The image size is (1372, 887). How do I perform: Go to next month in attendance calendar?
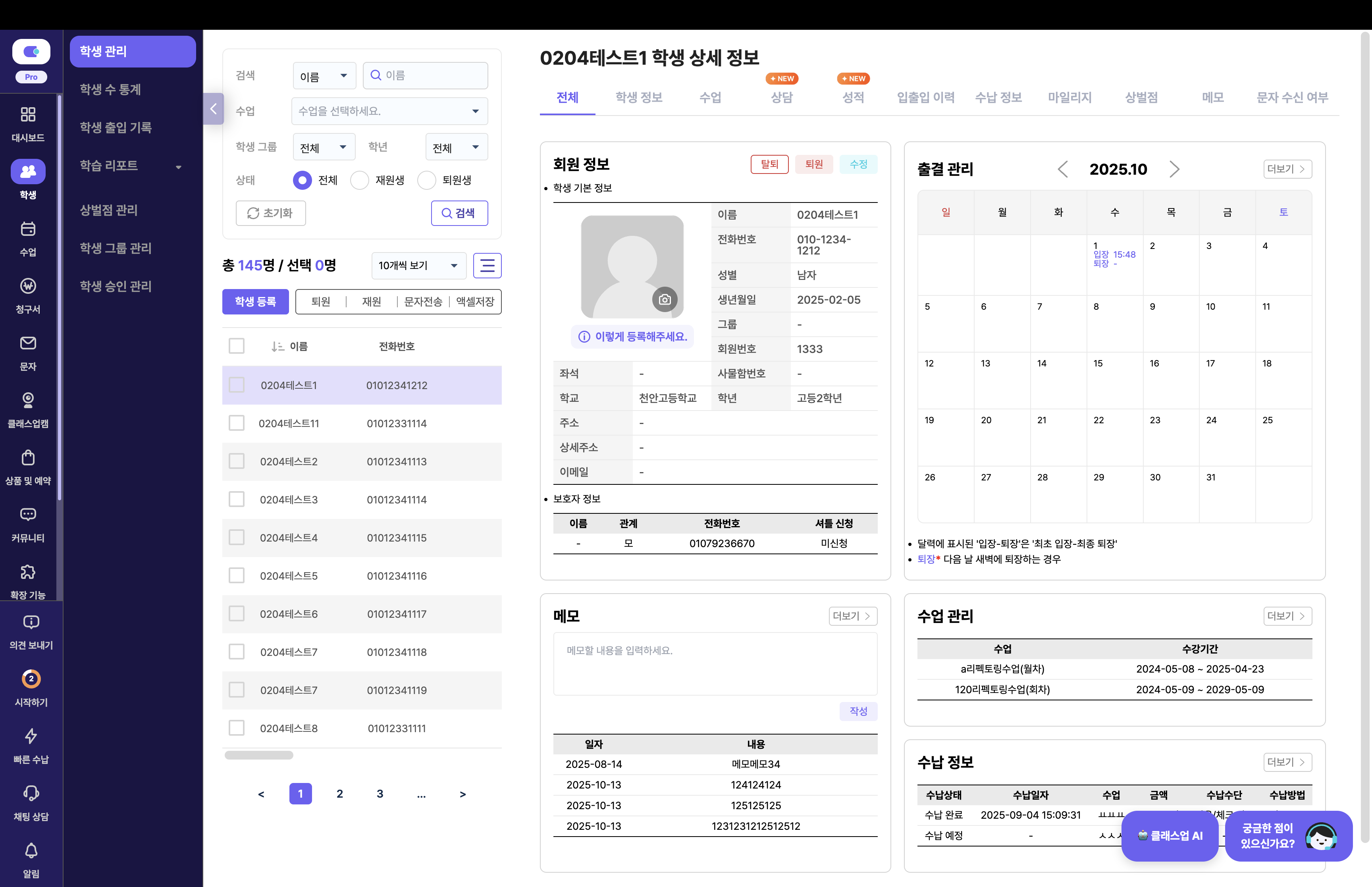1174,169
